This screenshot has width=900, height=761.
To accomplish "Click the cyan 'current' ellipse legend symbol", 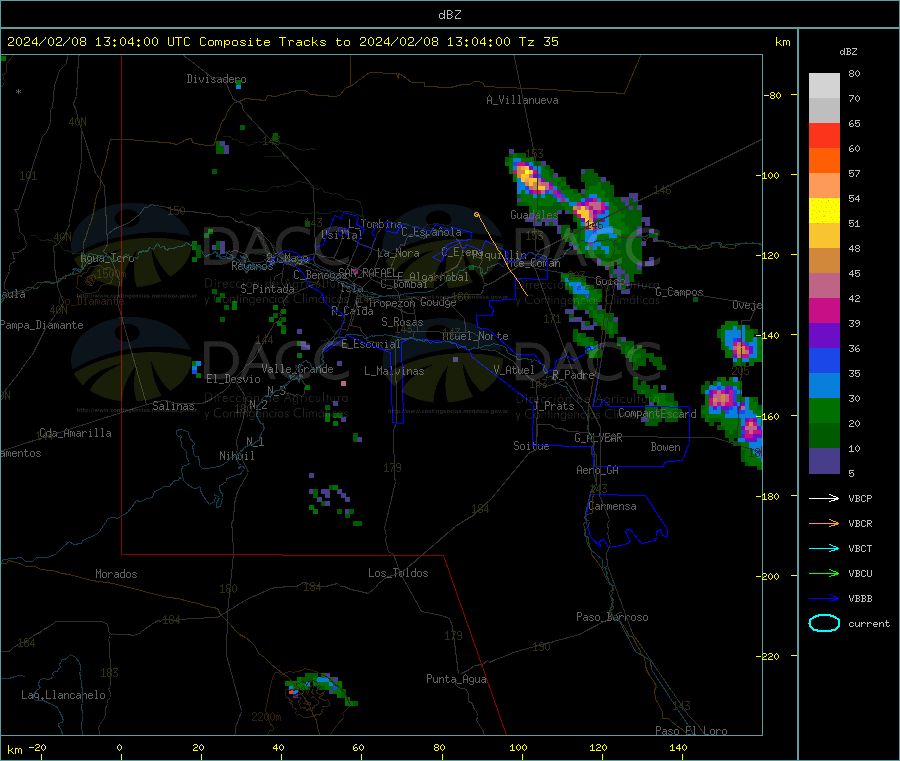I will pos(824,623).
